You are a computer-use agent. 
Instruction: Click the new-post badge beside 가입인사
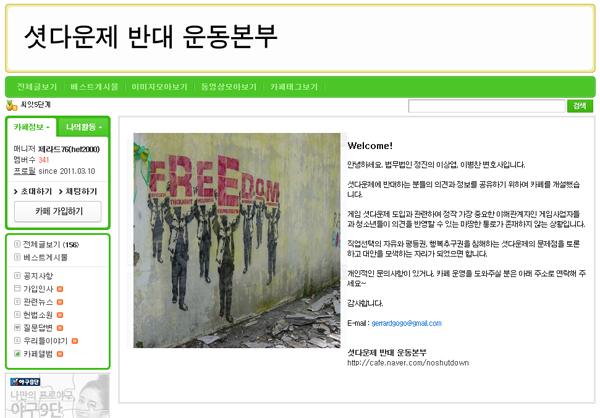[60, 289]
